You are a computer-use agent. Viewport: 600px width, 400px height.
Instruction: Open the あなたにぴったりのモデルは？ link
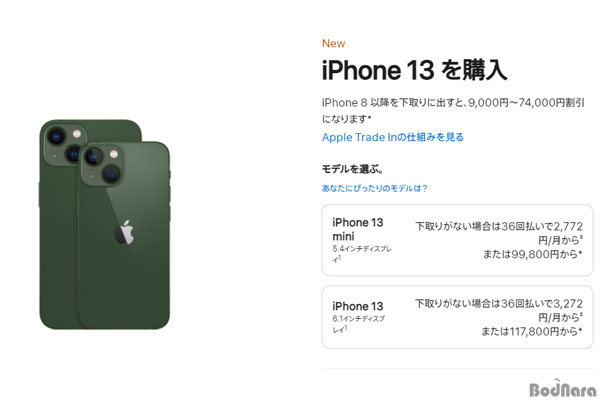pyautogui.click(x=374, y=188)
